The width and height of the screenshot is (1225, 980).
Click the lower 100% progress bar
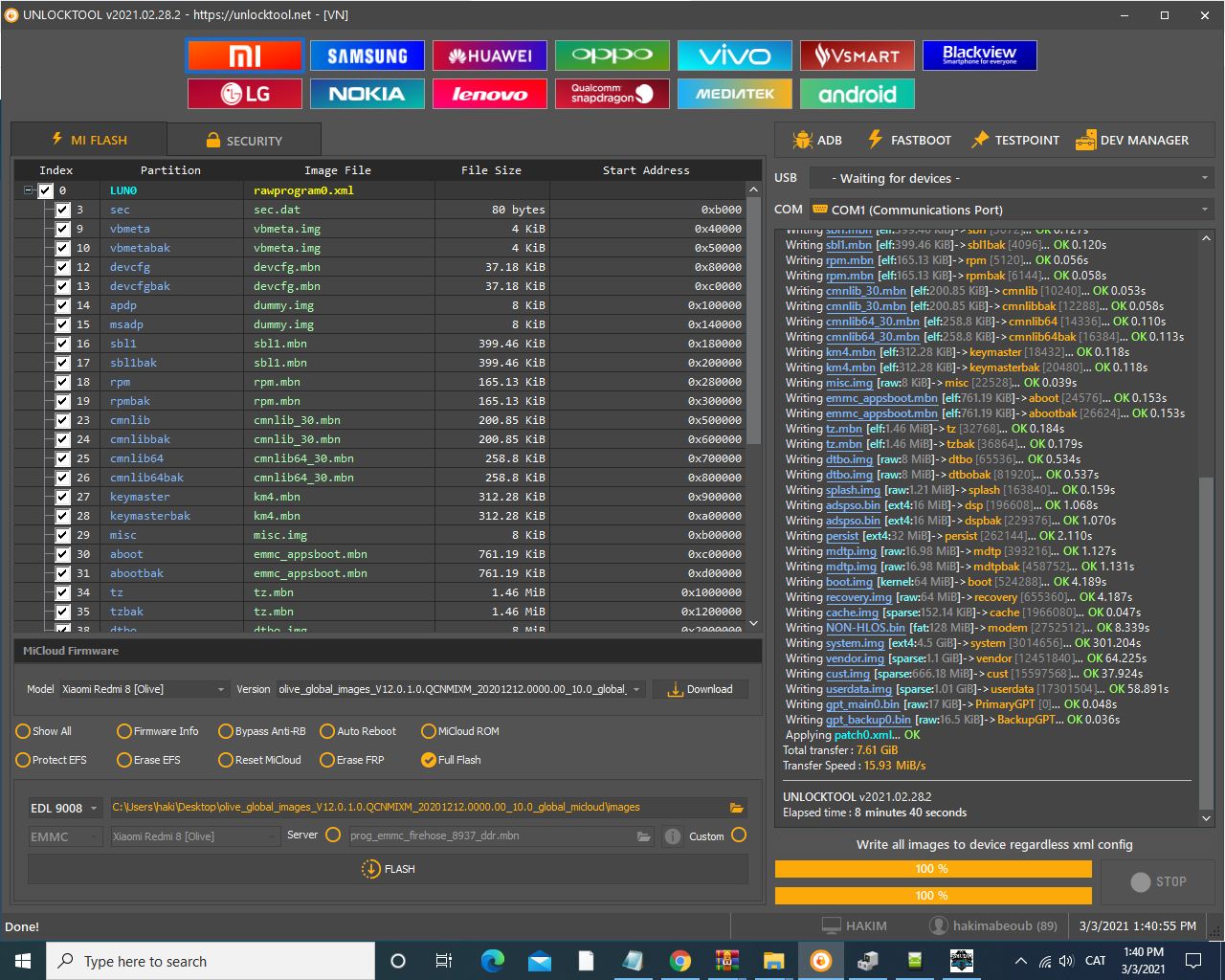933,896
